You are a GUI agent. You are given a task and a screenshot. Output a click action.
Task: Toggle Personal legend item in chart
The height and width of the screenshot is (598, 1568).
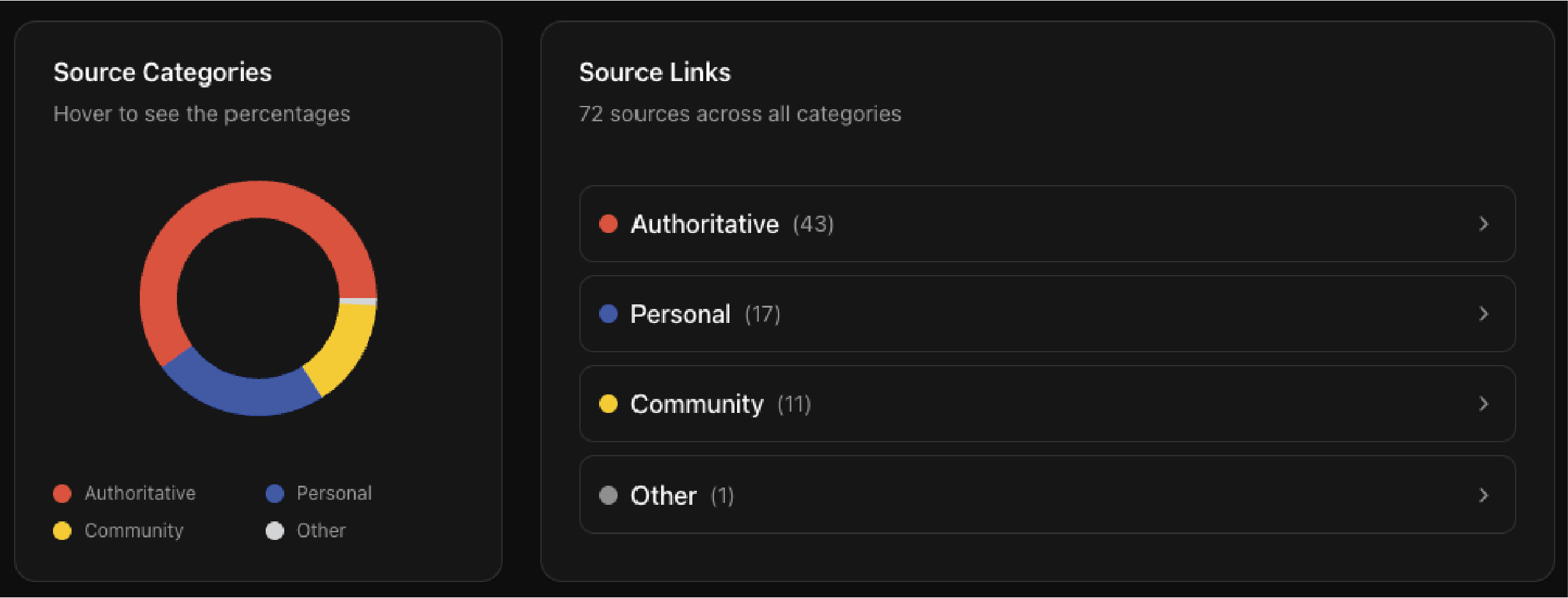point(319,493)
